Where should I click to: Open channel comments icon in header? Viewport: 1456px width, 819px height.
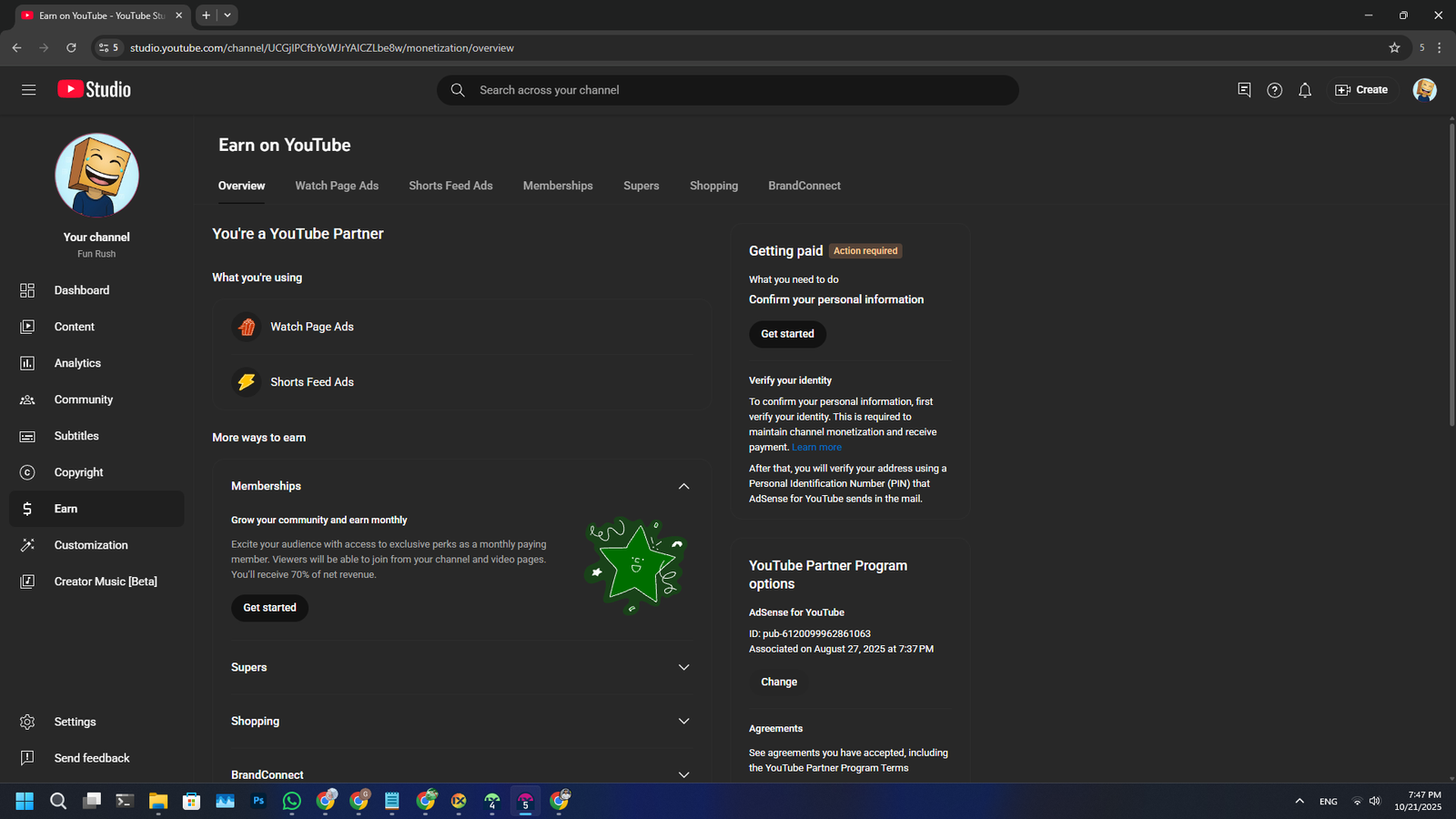point(1244,90)
